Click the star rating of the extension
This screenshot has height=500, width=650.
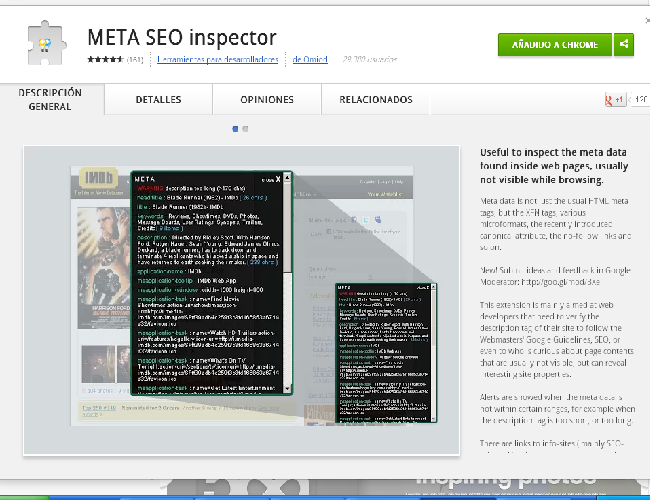tap(105, 59)
